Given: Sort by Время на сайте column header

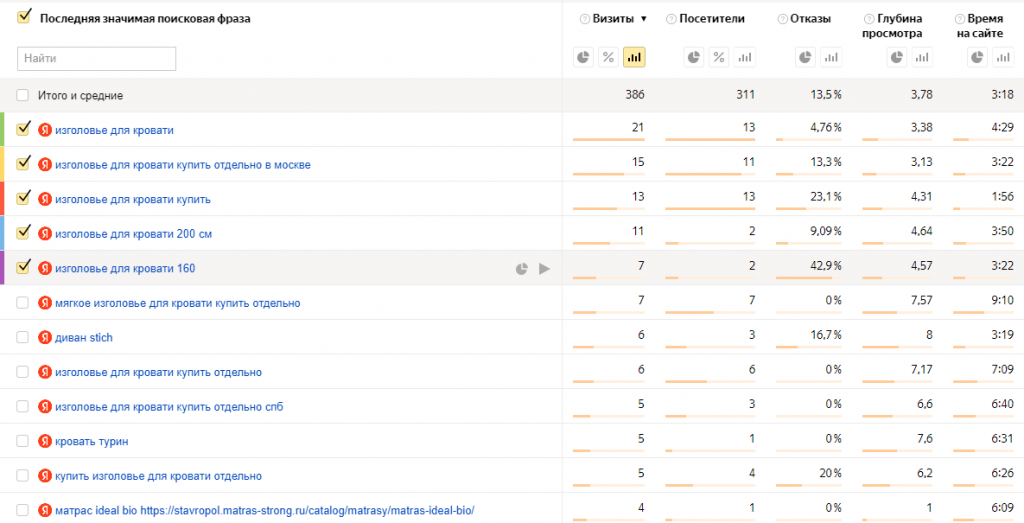Looking at the screenshot, I should click(980, 26).
